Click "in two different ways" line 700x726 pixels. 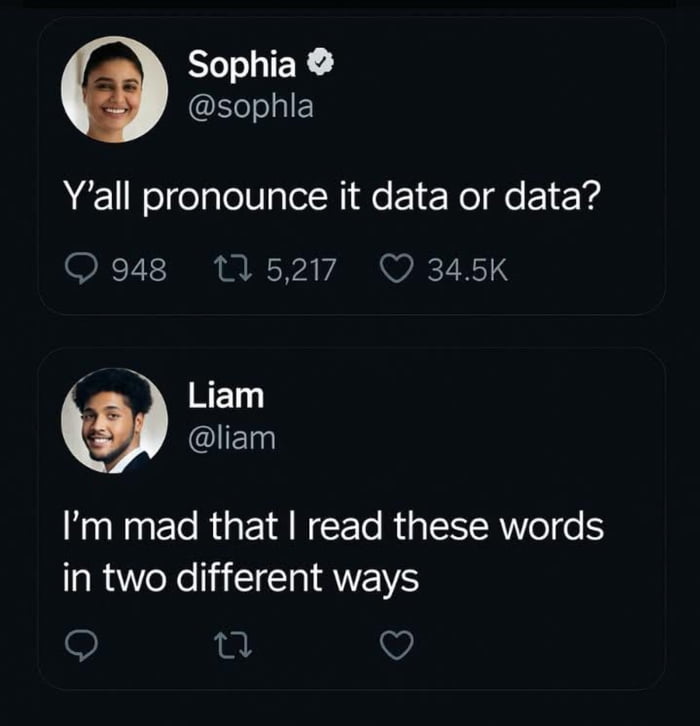[x=240, y=578]
